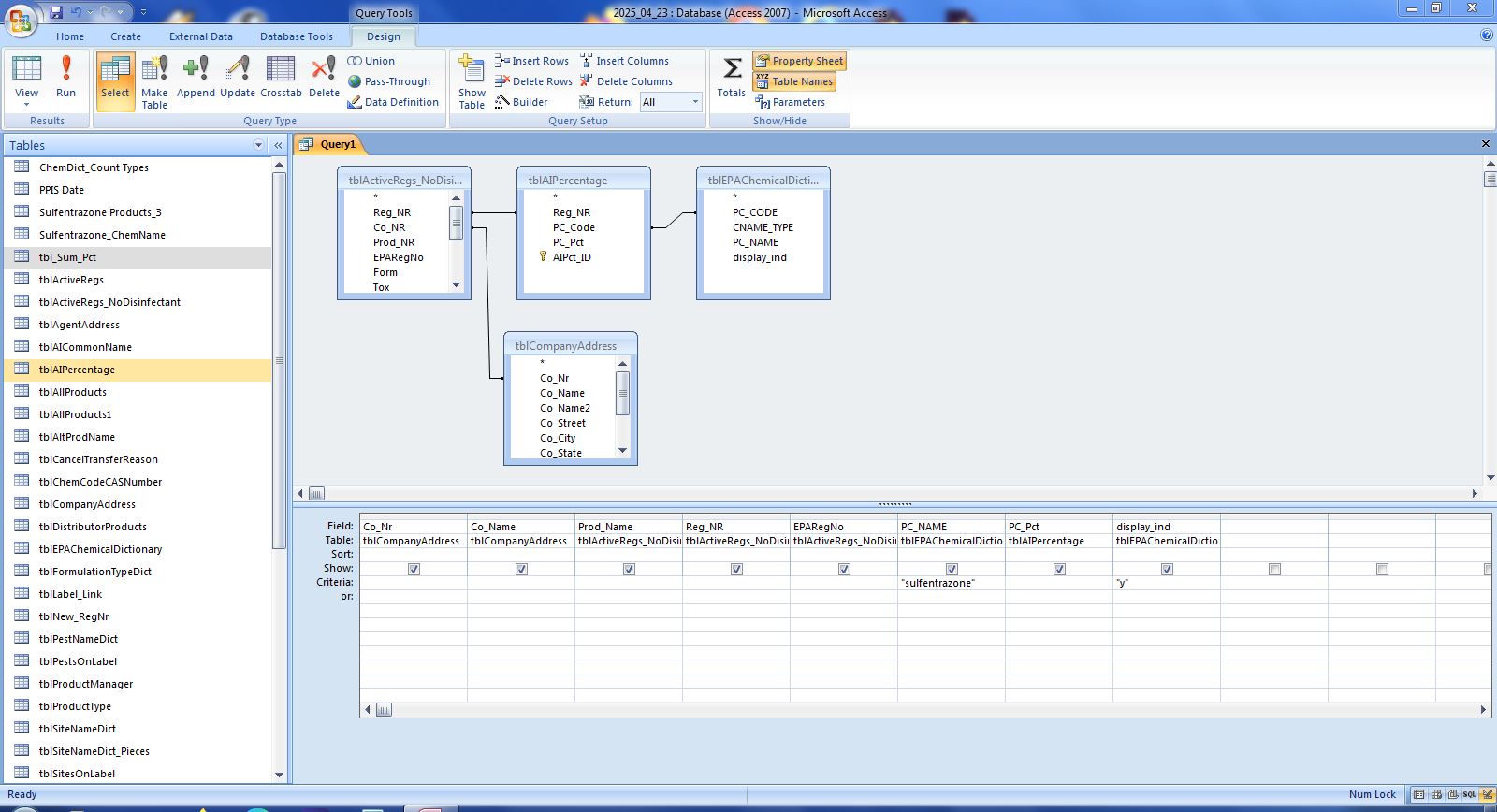Uncheck Show box for Co_Nr column

pos(414,569)
